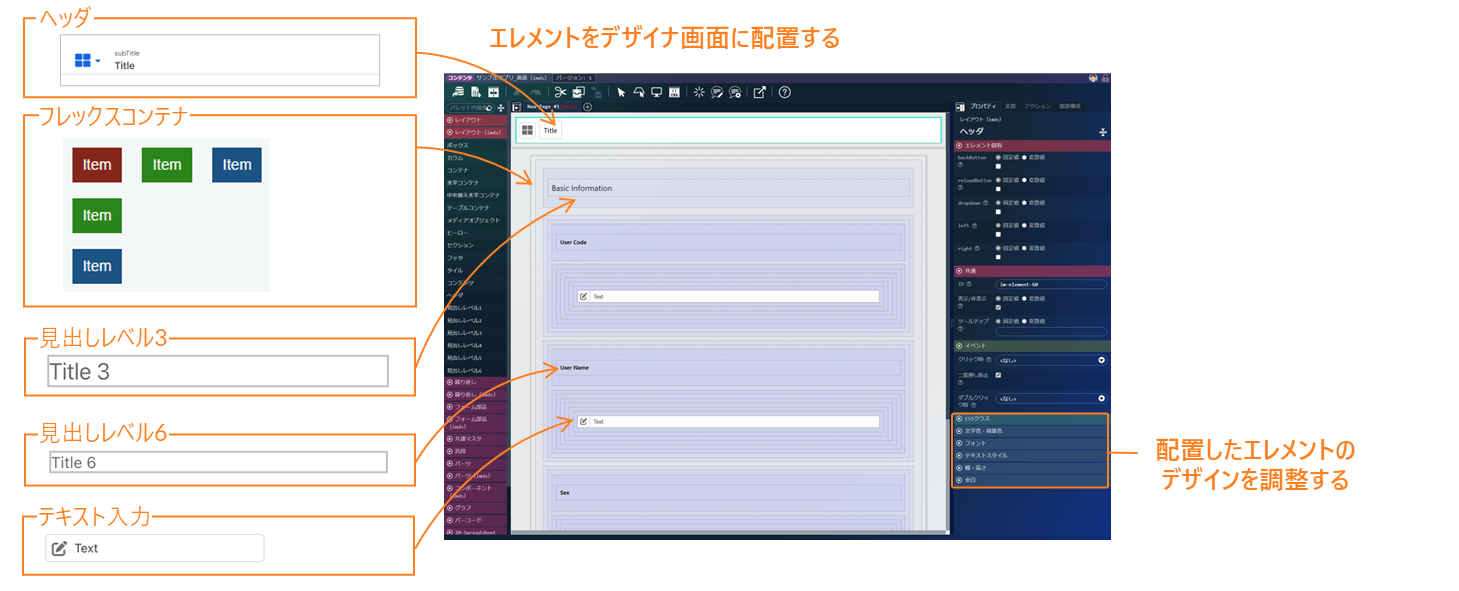Click the grid icon in canvas header
This screenshot has width=1459, height=591.
click(x=527, y=130)
